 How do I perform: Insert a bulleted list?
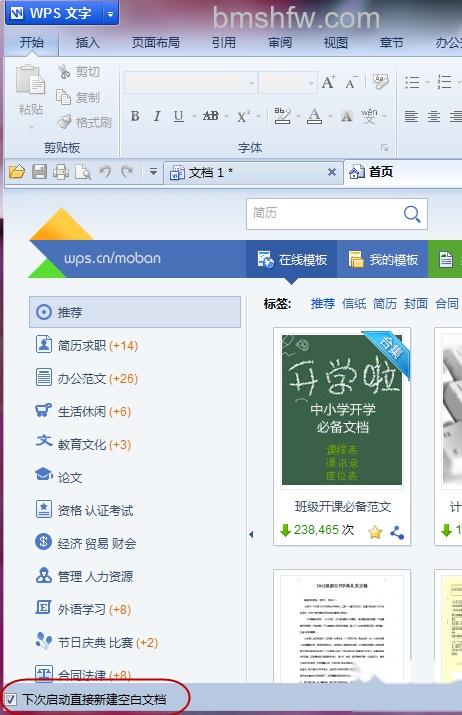(x=412, y=82)
